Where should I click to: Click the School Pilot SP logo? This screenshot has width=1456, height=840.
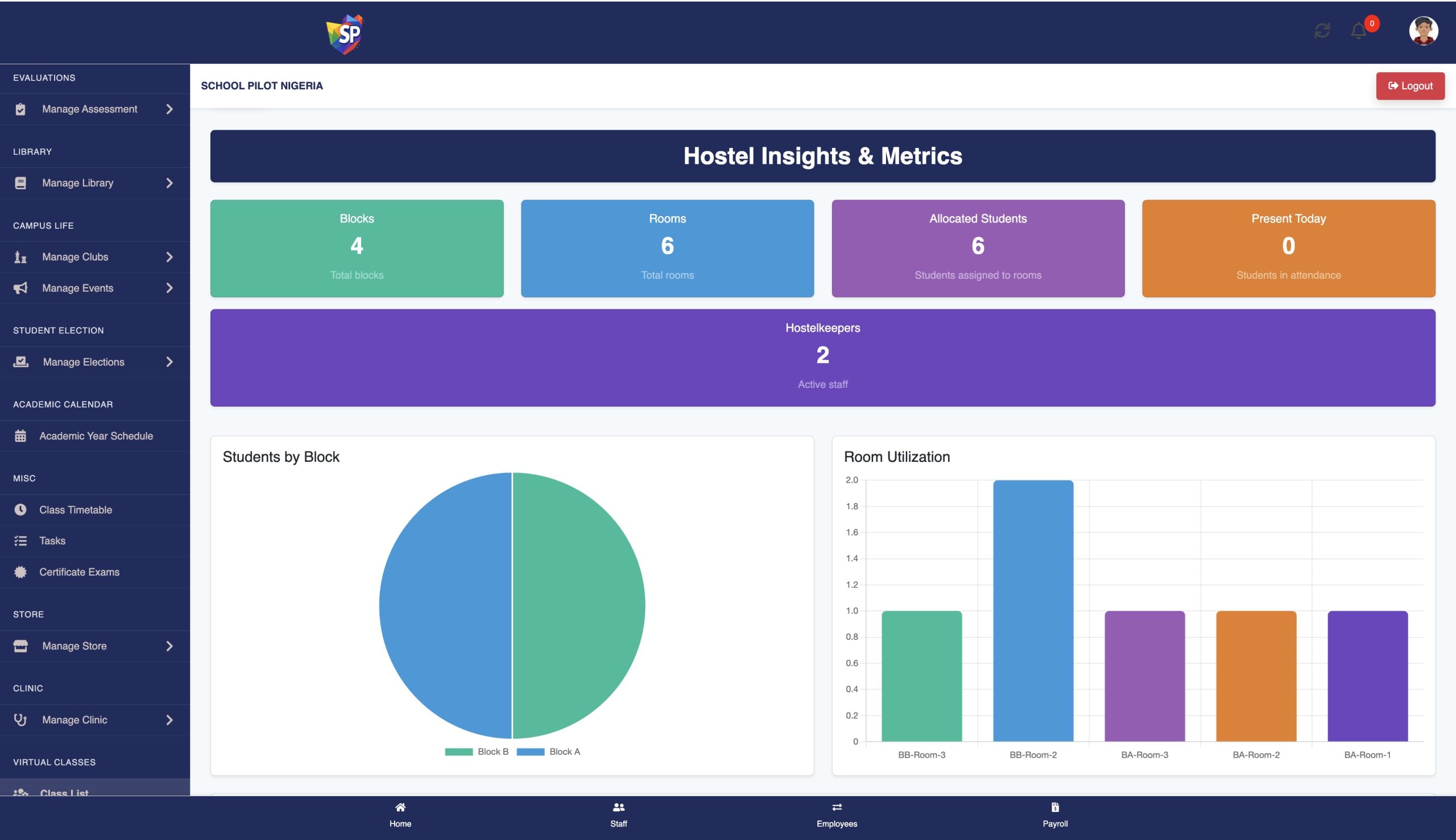[x=345, y=34]
